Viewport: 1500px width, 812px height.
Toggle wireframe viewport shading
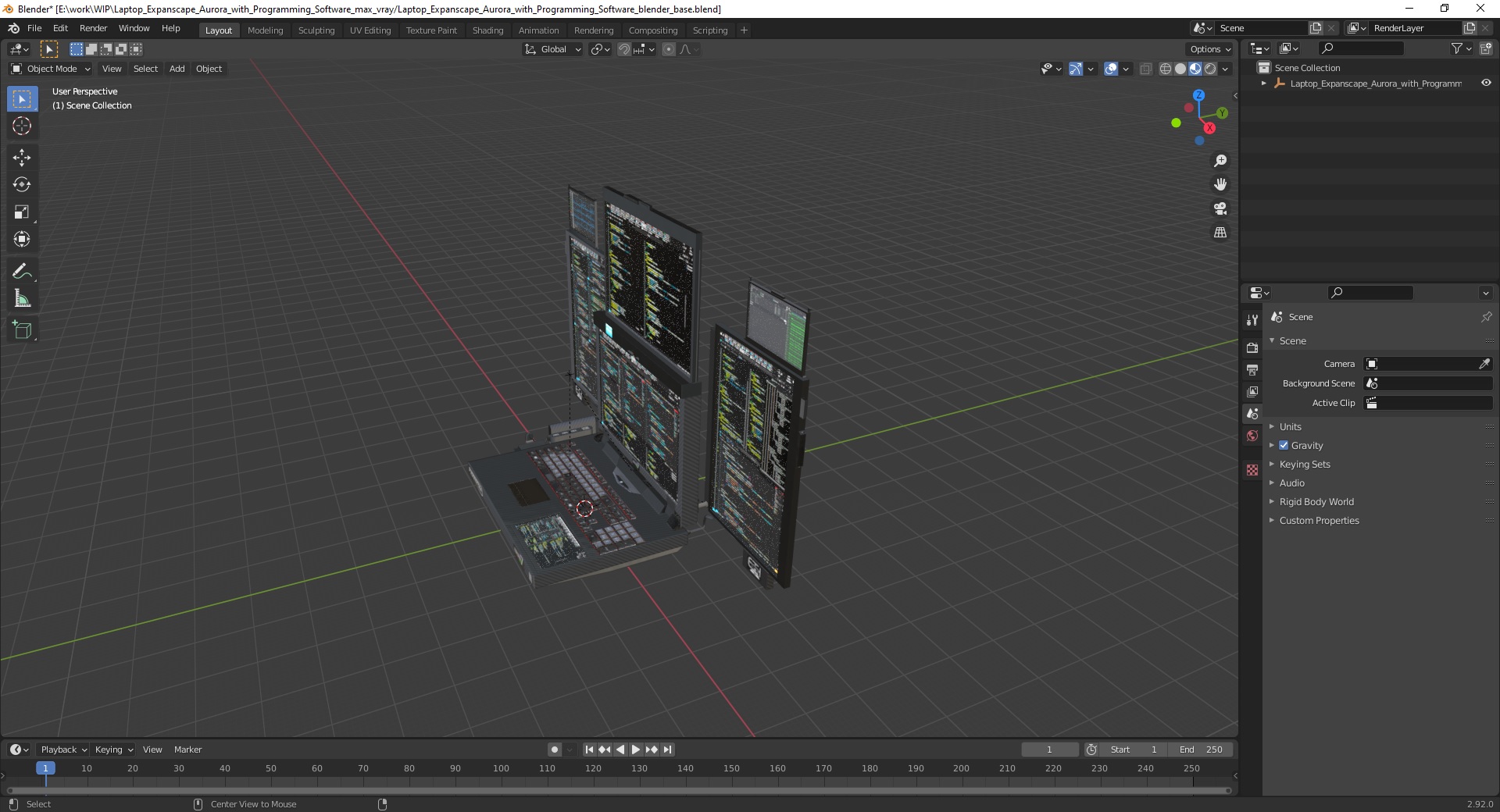[x=1166, y=69]
